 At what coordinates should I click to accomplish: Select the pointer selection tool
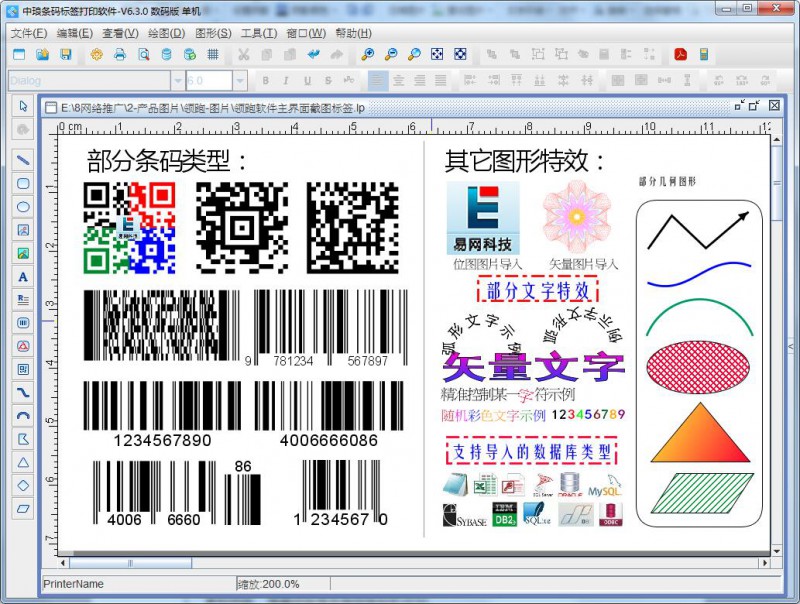click(23, 106)
